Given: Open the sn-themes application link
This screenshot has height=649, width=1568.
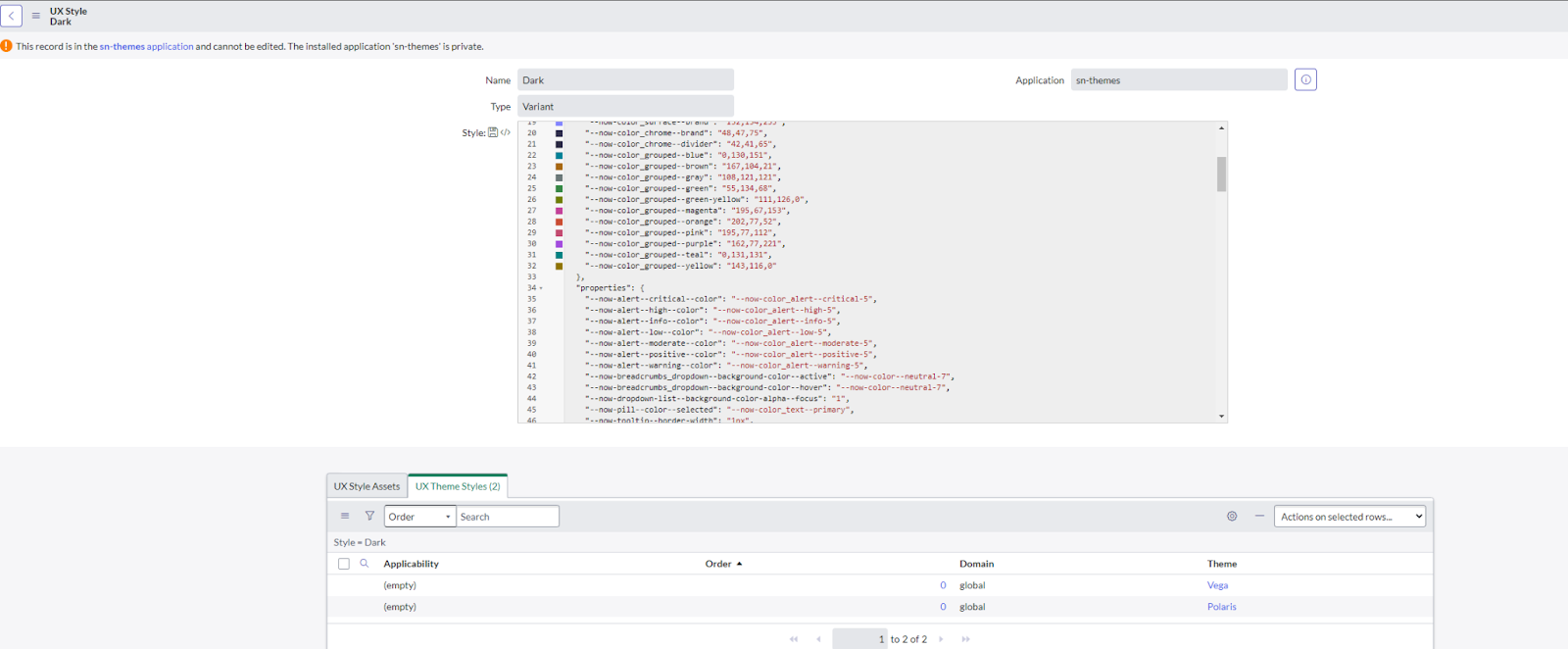Looking at the screenshot, I should [x=146, y=46].
